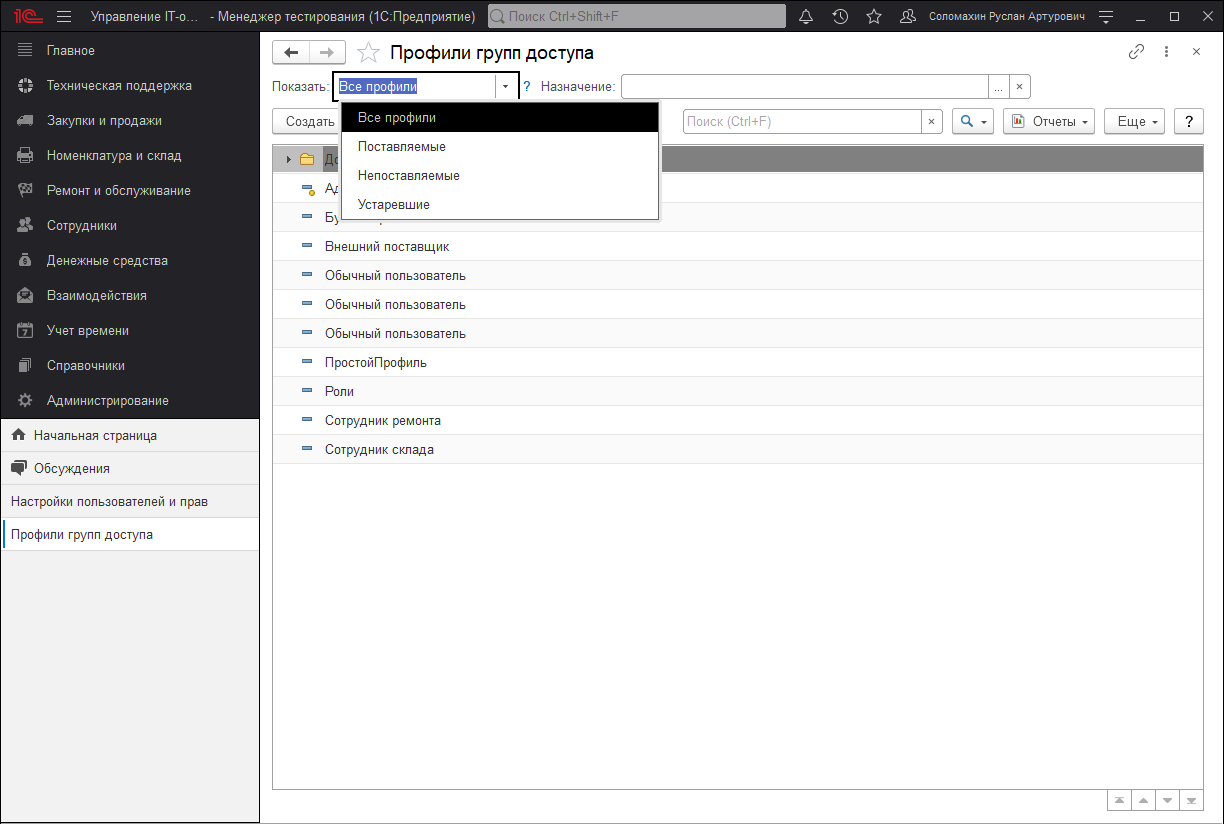Viewport: 1224px width, 824px height.
Task: Open the notifications bell icon
Action: 807,17
